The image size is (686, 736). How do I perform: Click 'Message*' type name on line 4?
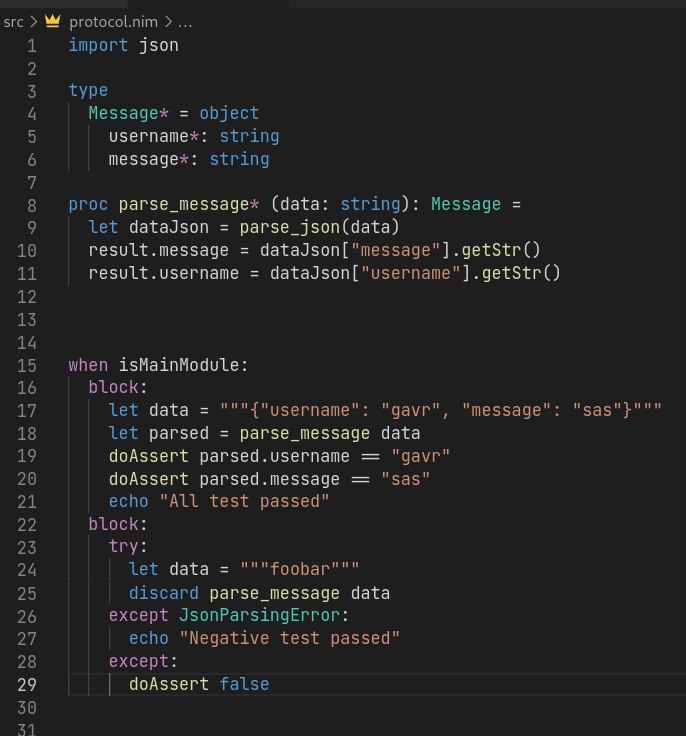[128, 113]
